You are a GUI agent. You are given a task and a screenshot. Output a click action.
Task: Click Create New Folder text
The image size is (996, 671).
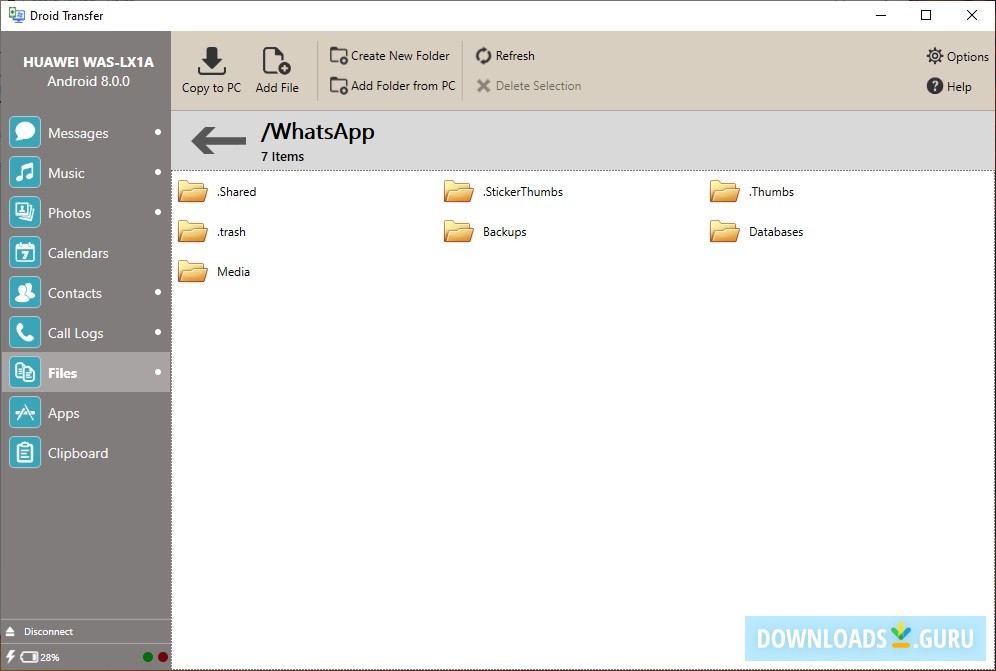[400, 56]
